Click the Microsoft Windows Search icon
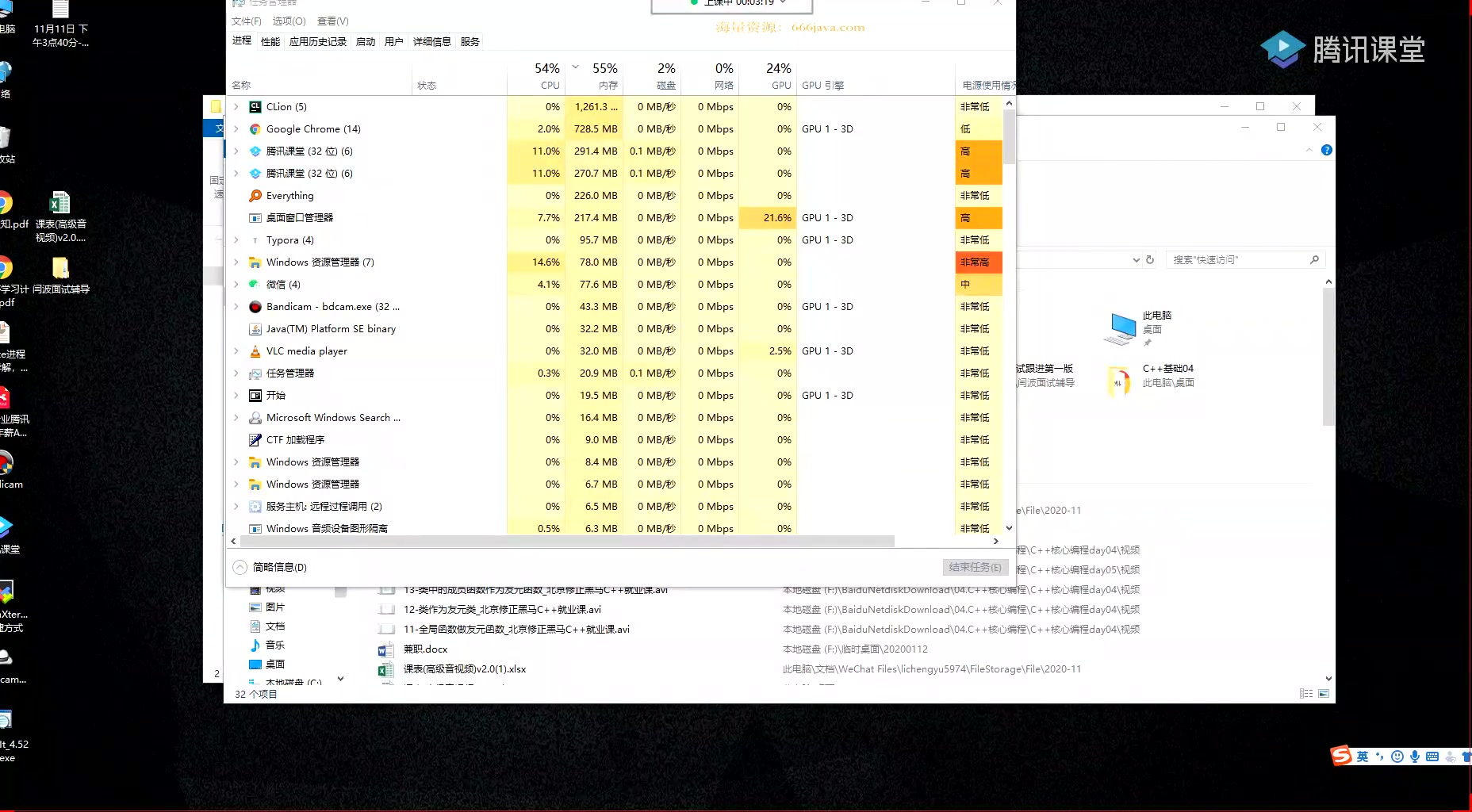Viewport: 1472px width, 812px height. (255, 418)
